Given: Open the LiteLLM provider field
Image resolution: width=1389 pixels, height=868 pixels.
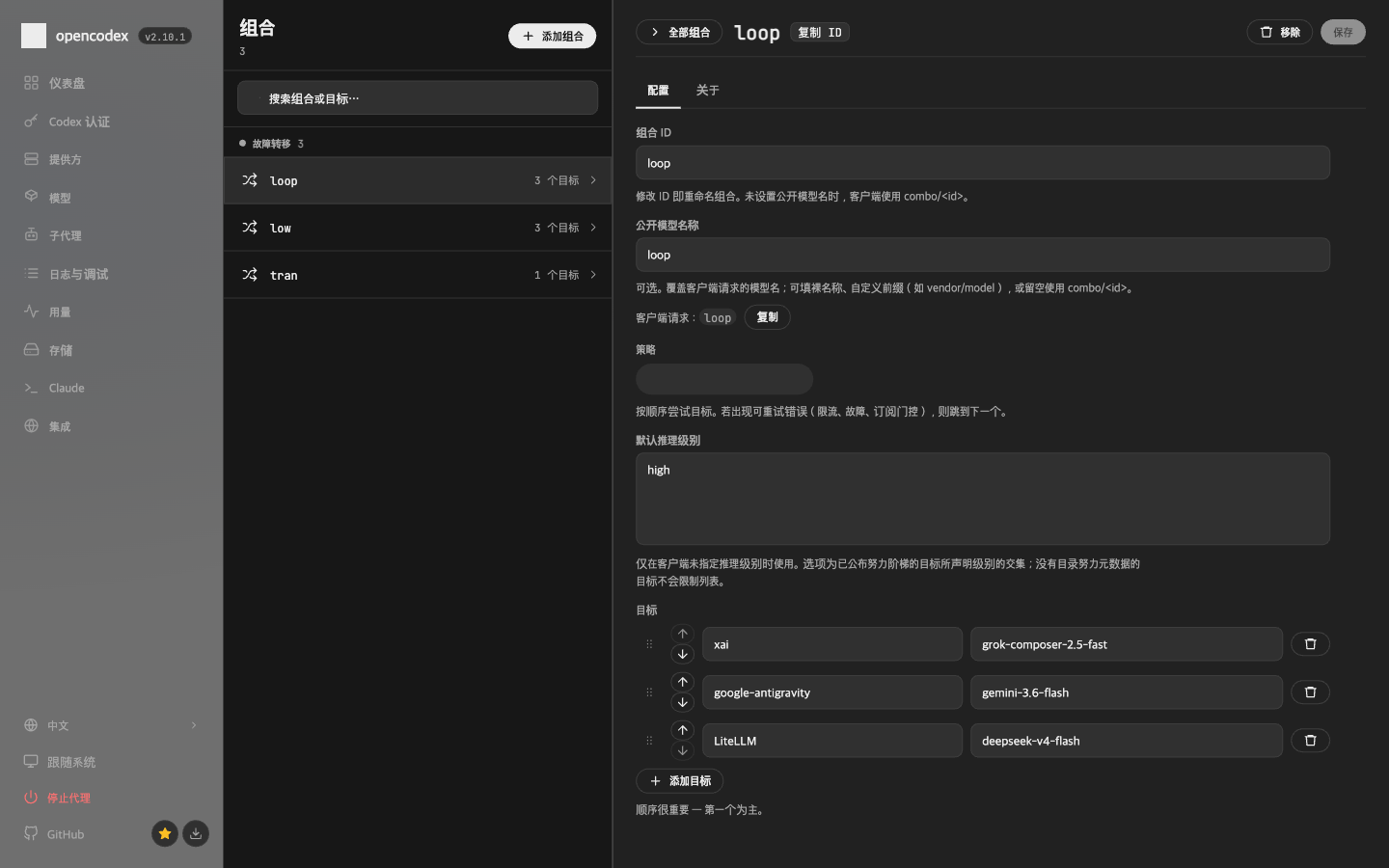Looking at the screenshot, I should (x=832, y=741).
